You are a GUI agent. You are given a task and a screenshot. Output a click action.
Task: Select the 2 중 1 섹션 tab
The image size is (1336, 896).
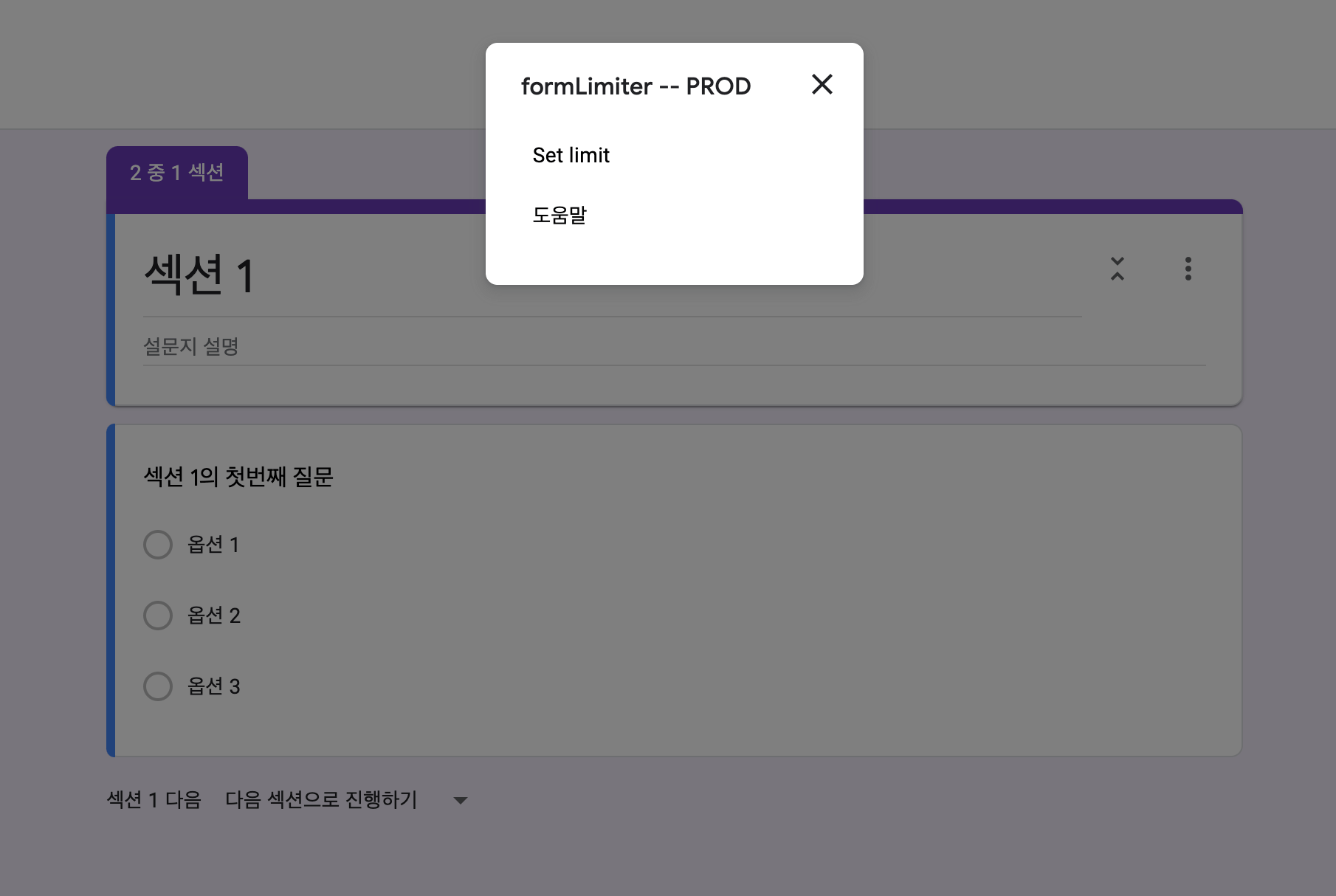click(177, 173)
